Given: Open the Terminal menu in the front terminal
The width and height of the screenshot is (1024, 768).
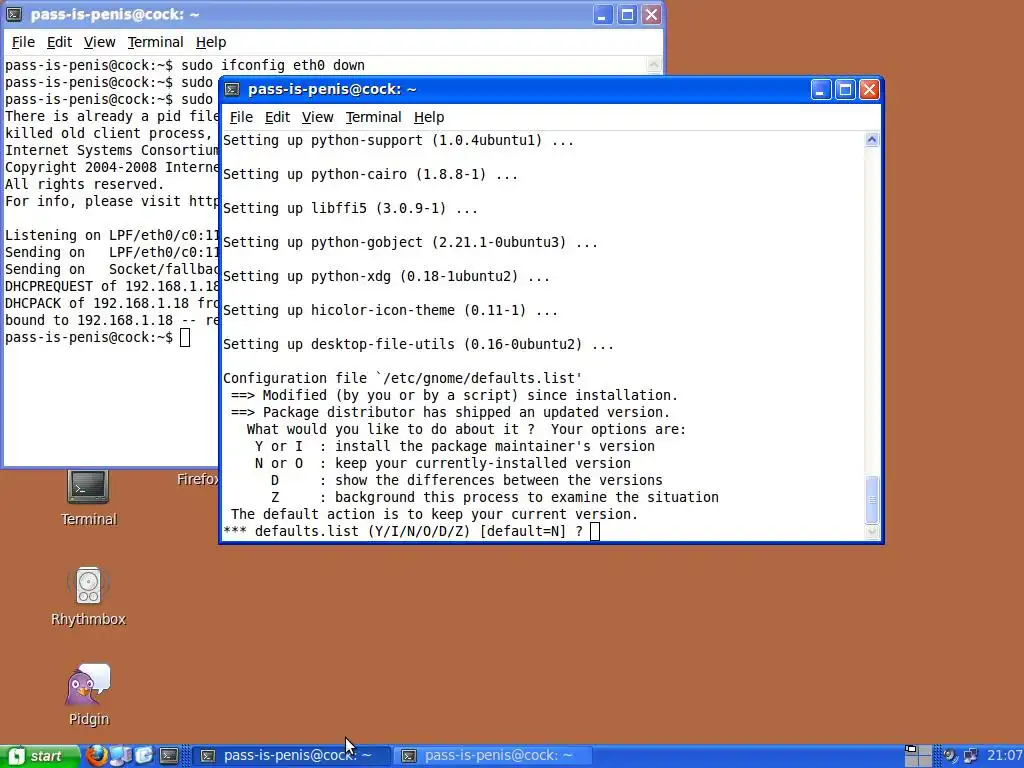Looking at the screenshot, I should point(373,117).
